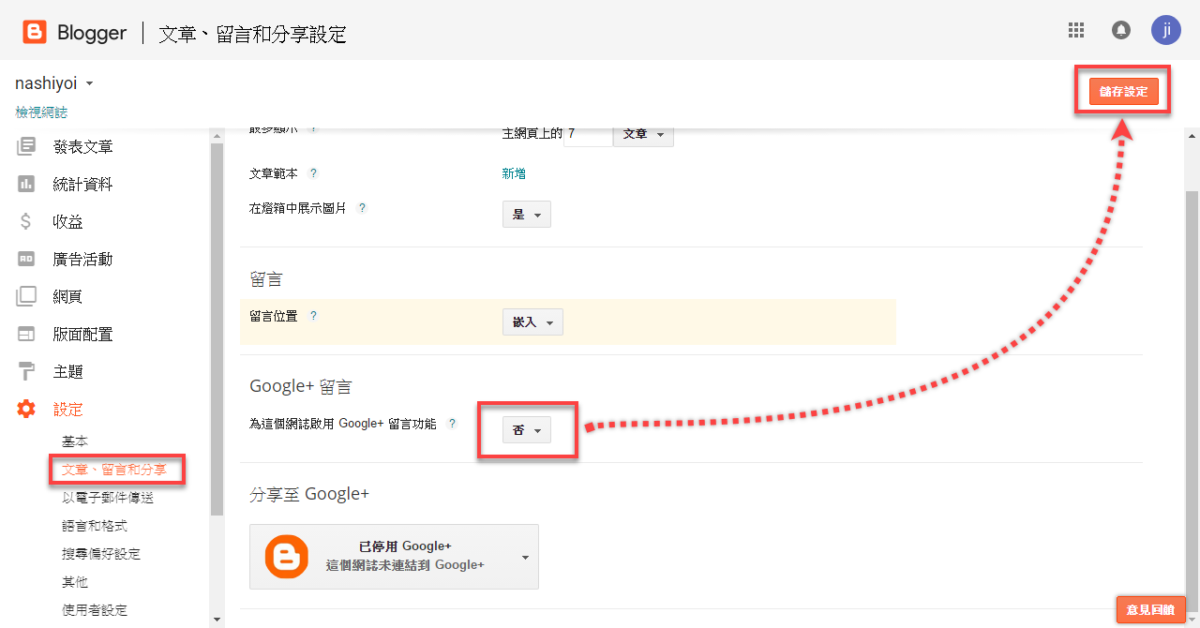Click the 網頁 pages icon
The height and width of the screenshot is (628, 1200).
point(26,296)
